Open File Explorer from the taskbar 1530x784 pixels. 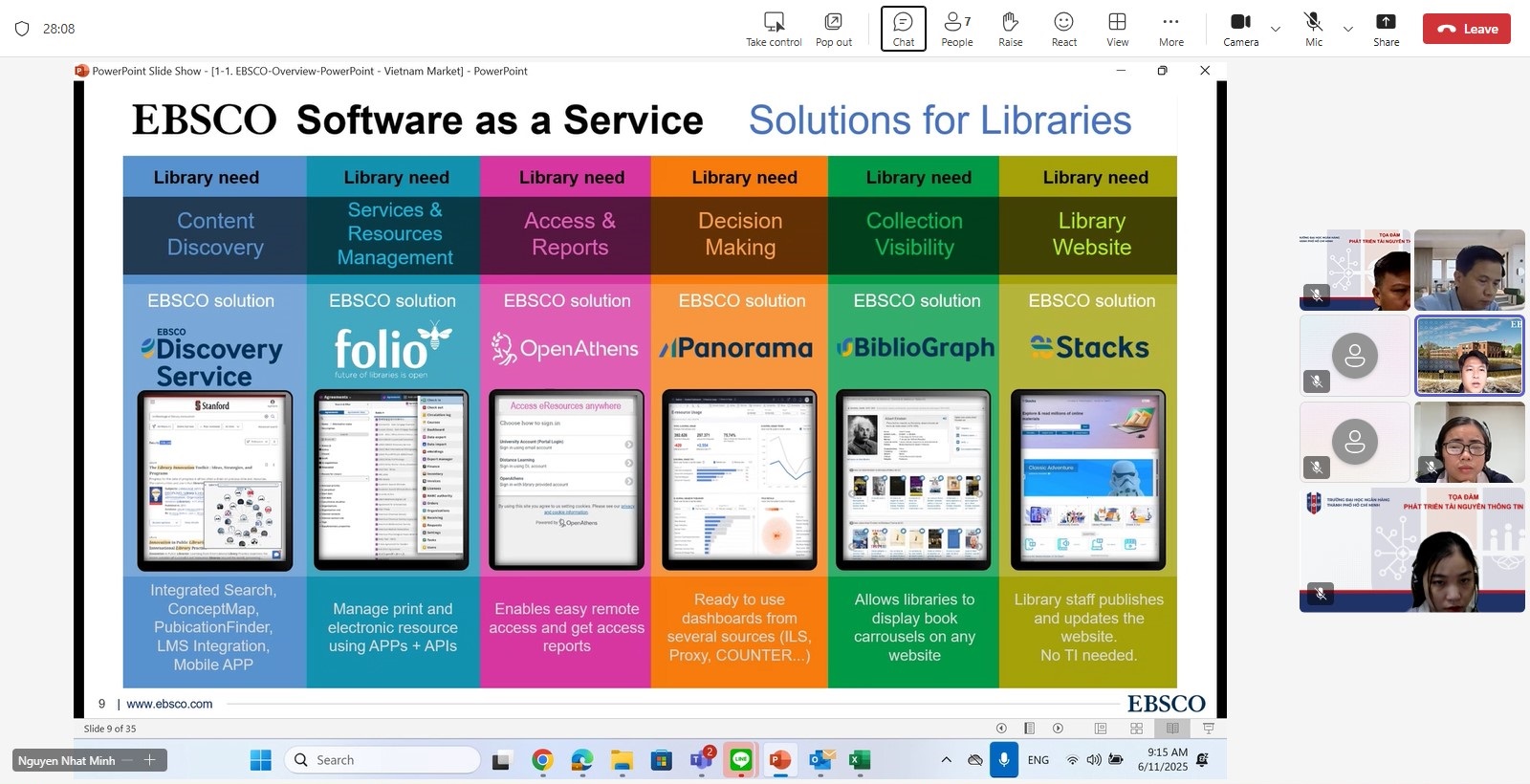tap(622, 760)
